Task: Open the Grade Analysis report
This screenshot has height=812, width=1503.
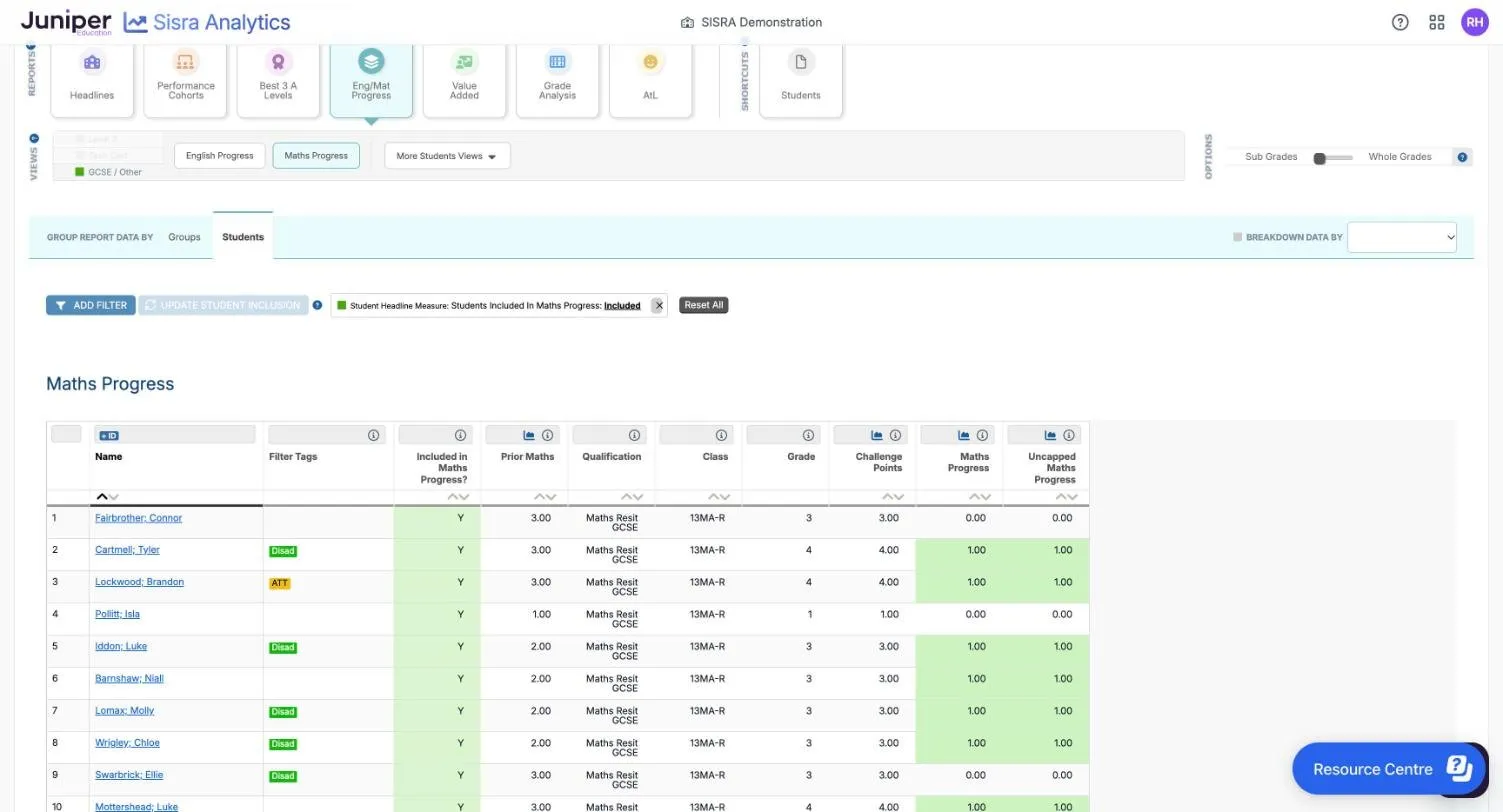Action: pos(557,80)
